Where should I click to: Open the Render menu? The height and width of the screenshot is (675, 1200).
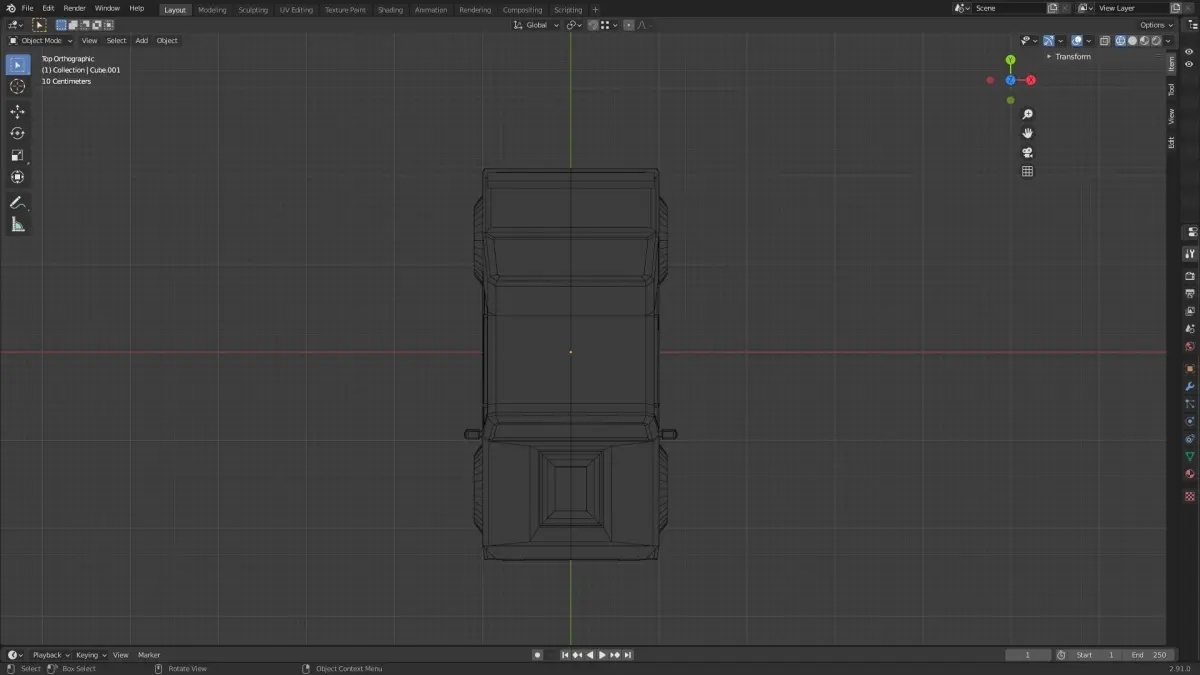click(74, 8)
